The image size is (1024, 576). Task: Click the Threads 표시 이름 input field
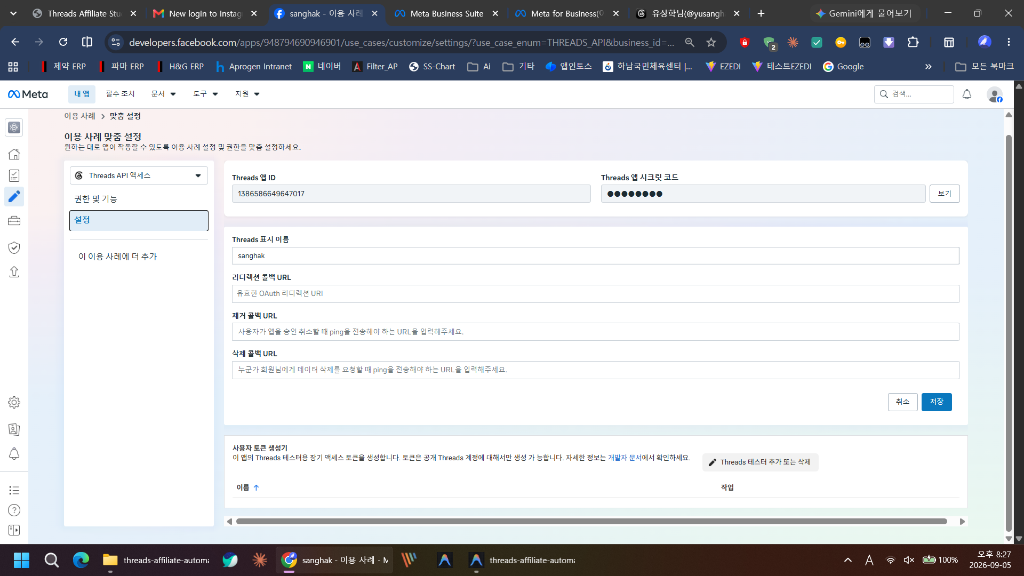click(596, 255)
